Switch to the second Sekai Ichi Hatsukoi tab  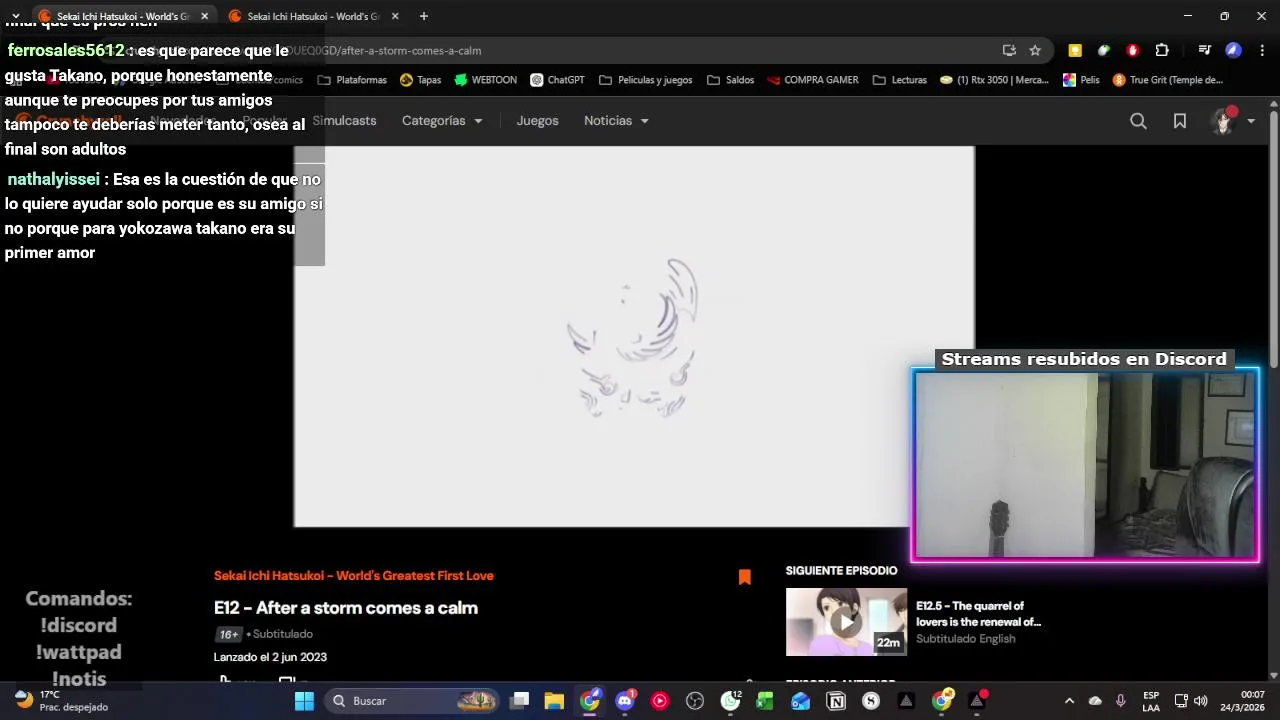(x=313, y=16)
